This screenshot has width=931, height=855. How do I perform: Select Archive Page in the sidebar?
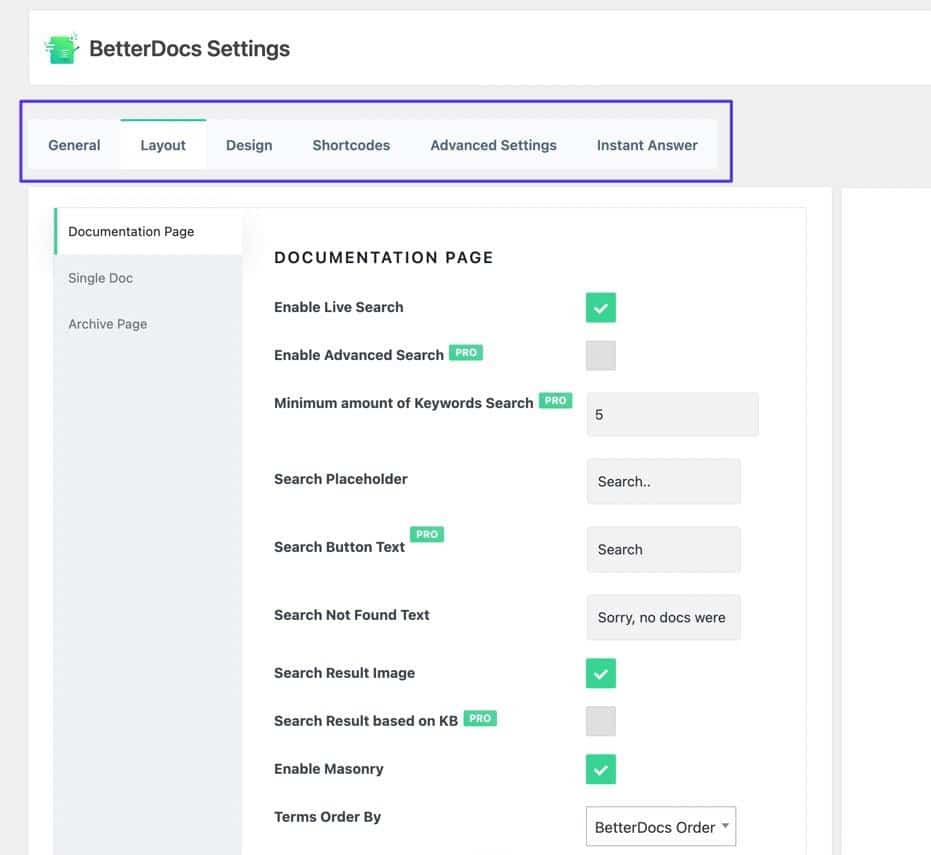click(x=107, y=324)
